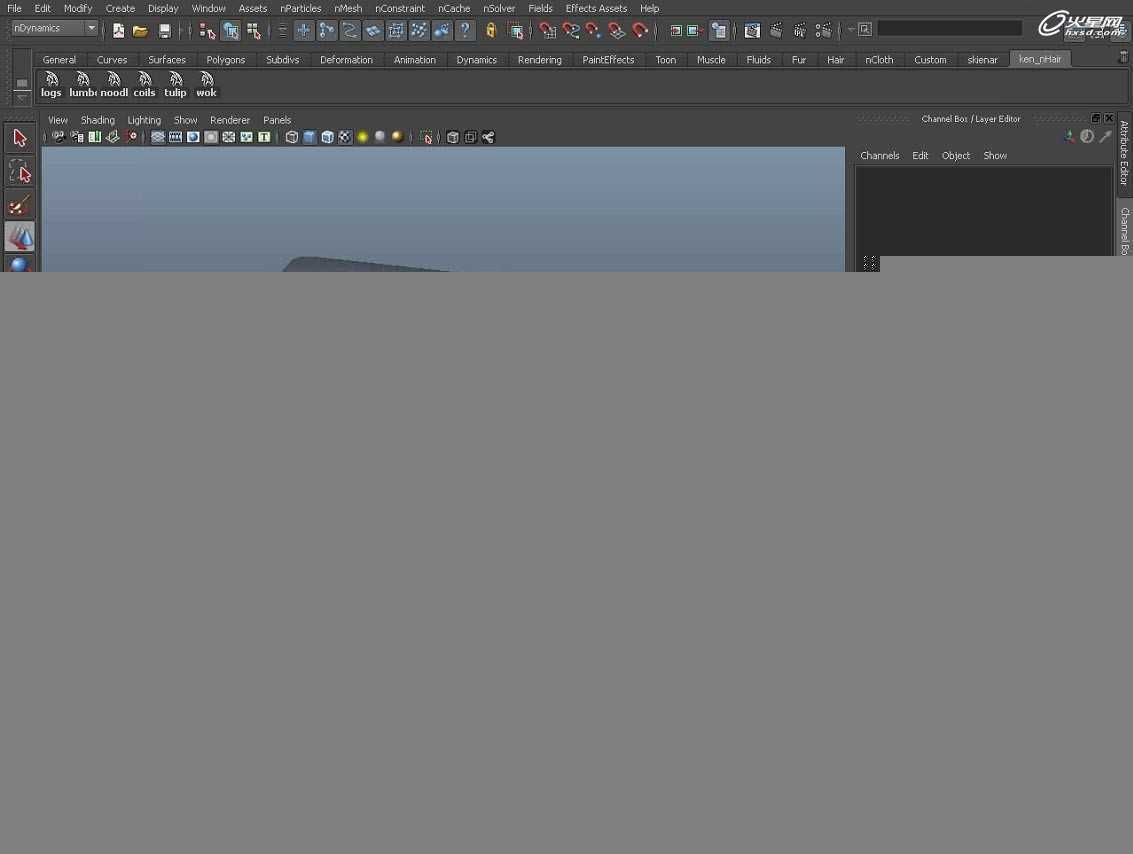The image size is (1133, 854).
Task: Select the Move tool with cones icon
Action: click(20, 237)
